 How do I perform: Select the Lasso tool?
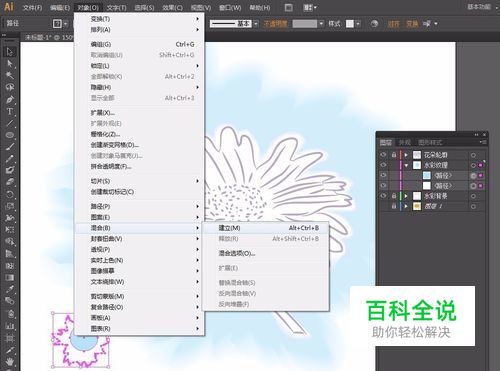click(9, 87)
